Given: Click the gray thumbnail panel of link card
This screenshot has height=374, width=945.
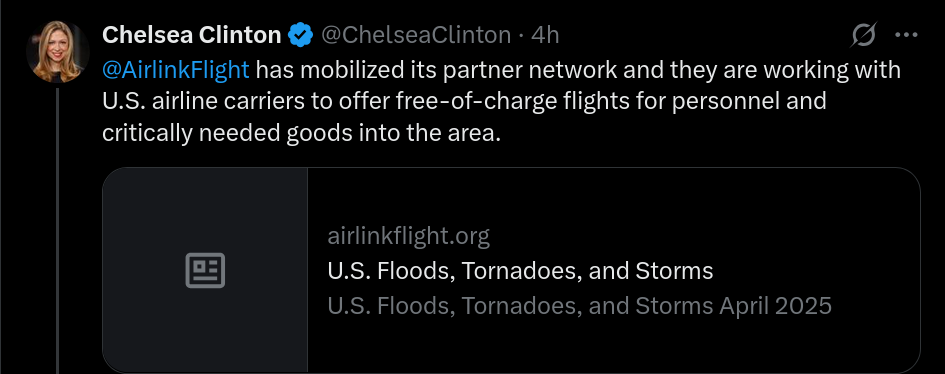Looking at the screenshot, I should point(205,270).
